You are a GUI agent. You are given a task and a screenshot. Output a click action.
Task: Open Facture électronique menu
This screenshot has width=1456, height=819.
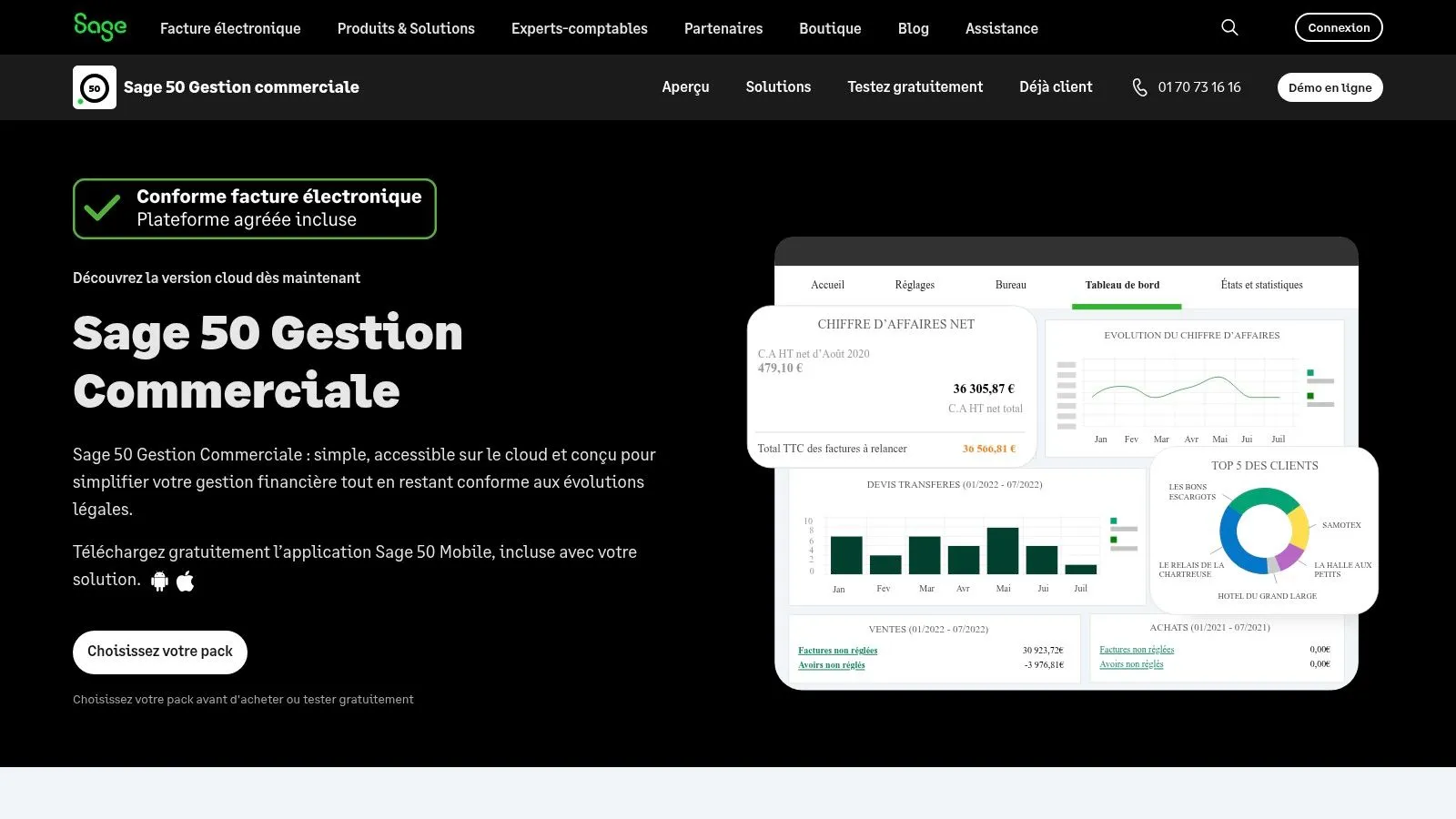[x=230, y=28]
